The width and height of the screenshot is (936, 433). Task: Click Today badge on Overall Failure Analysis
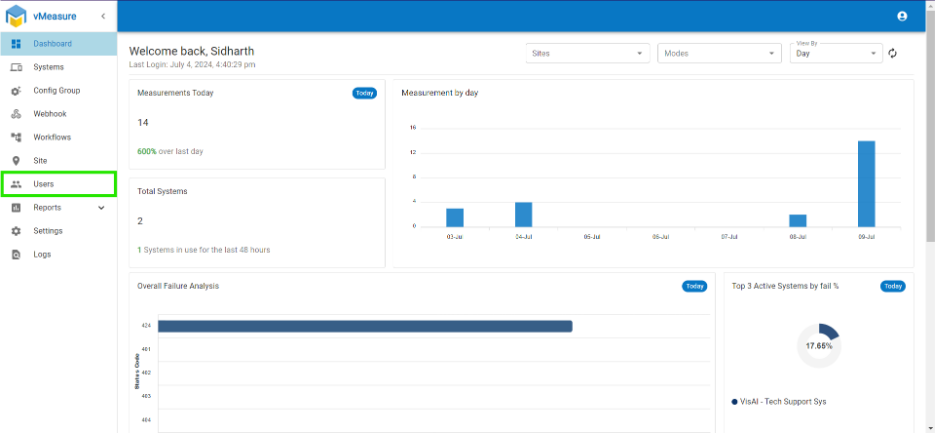click(695, 286)
